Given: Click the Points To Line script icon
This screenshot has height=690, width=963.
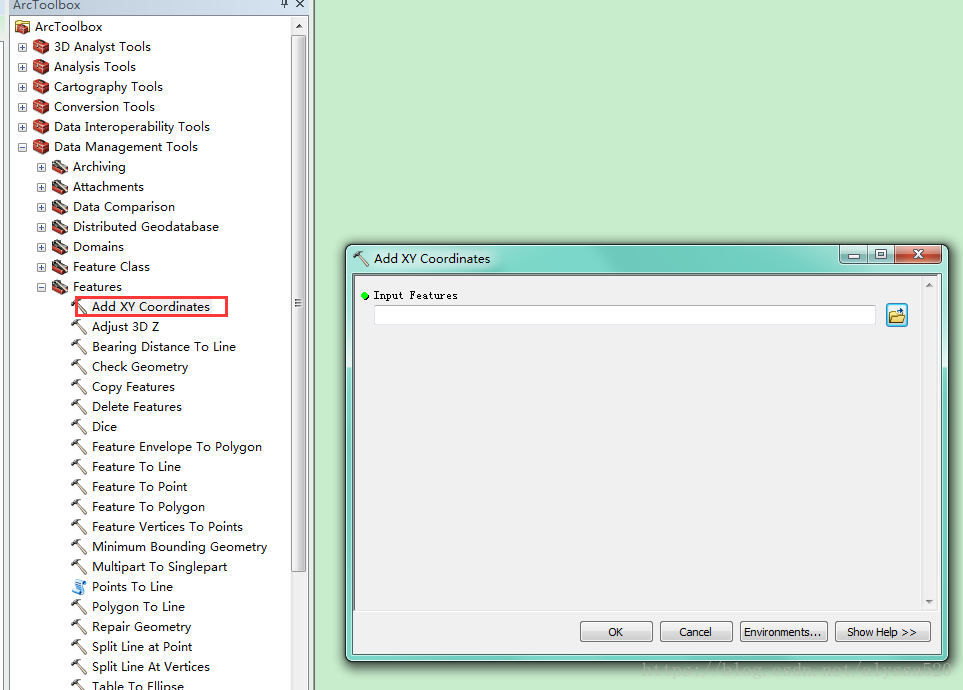Looking at the screenshot, I should click(x=79, y=587).
